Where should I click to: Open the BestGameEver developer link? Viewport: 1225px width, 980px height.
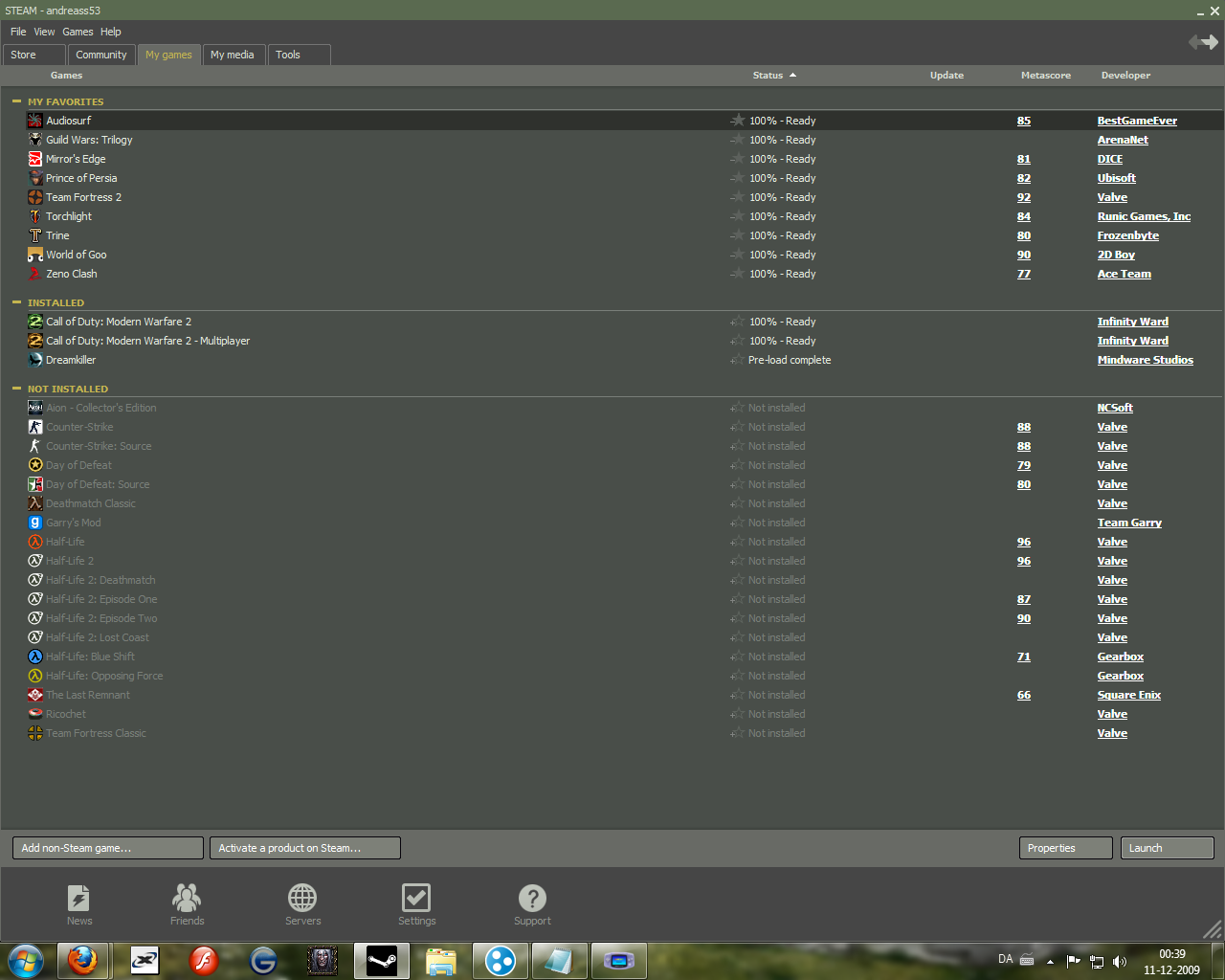1137,121
